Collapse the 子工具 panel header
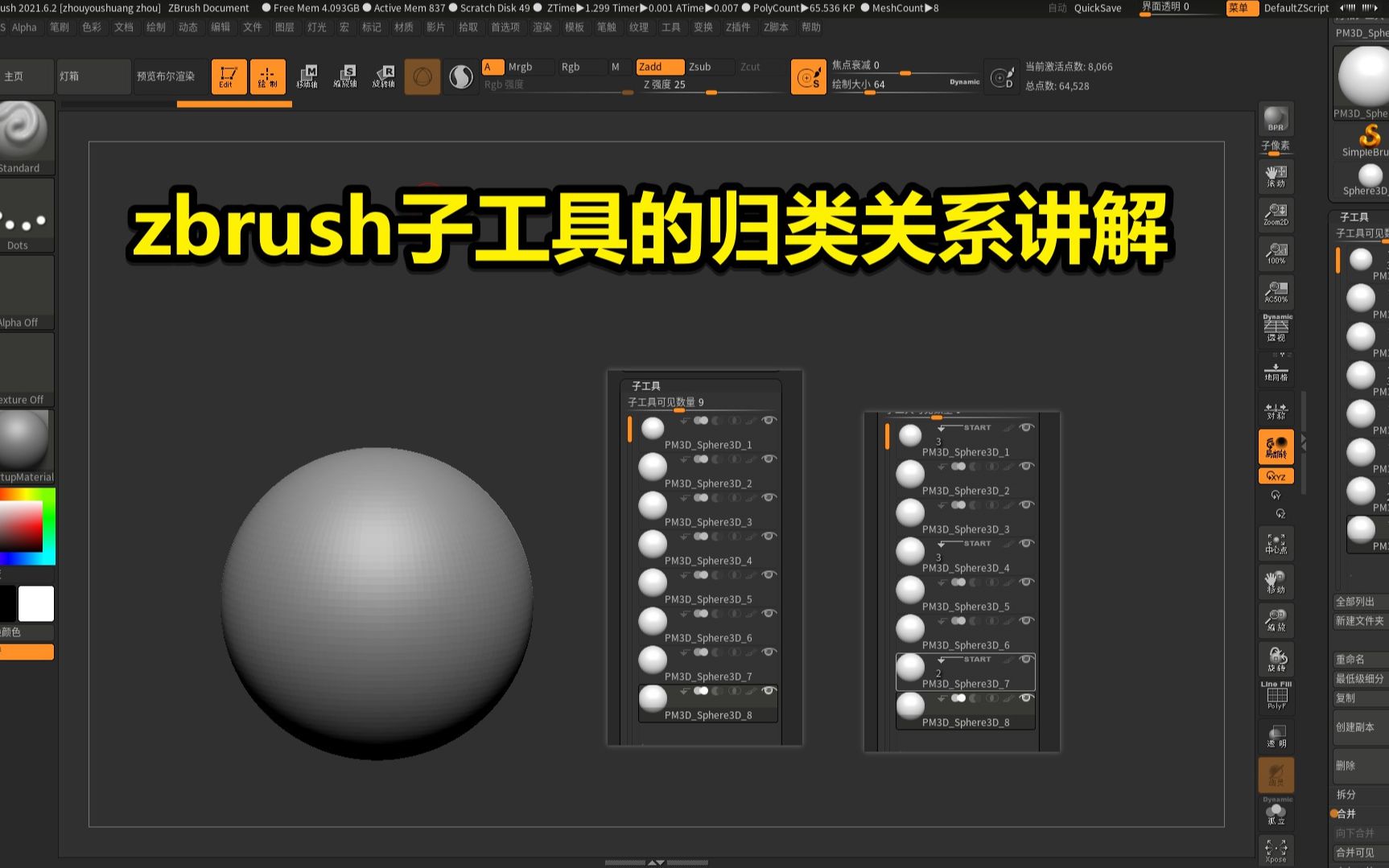The width and height of the screenshot is (1389, 868). 1354,217
